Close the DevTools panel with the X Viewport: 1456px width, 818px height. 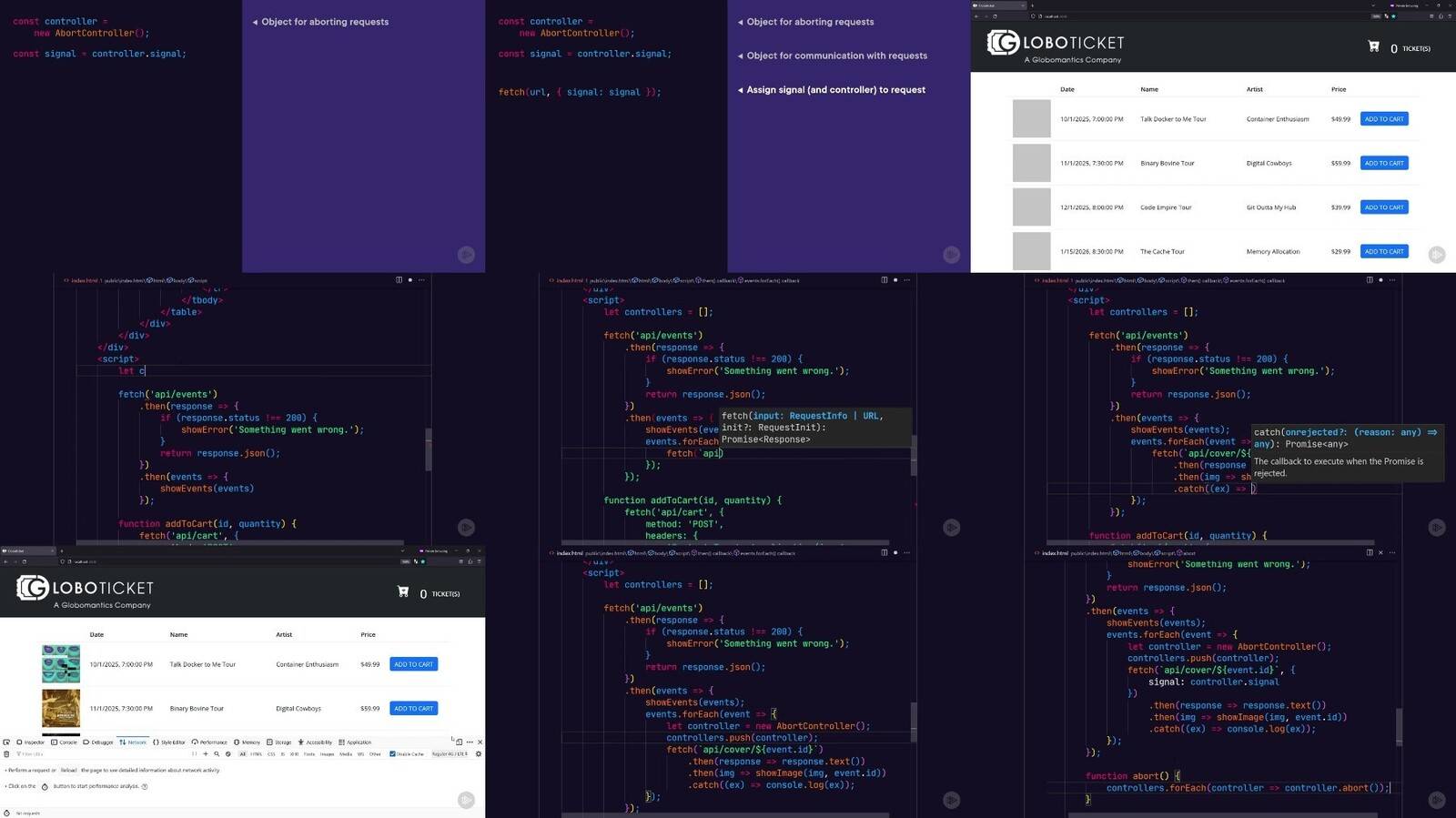480,742
